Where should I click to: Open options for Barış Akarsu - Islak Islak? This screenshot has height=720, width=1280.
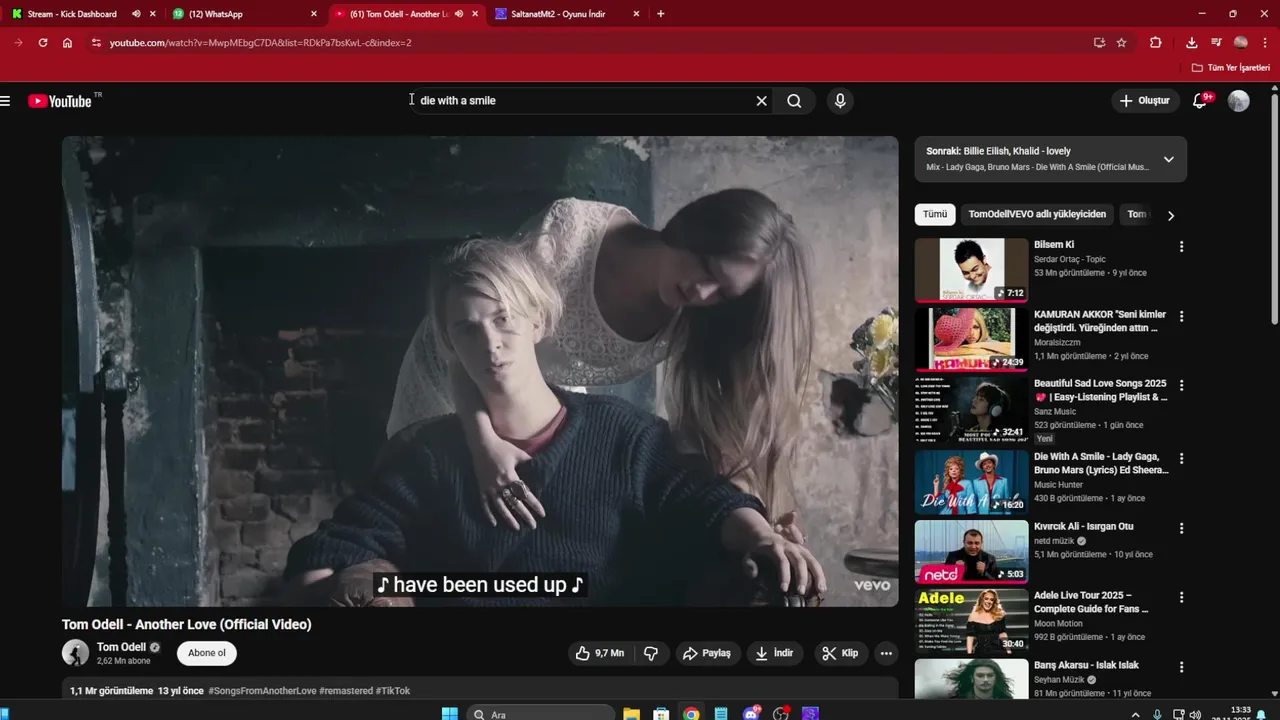(1181, 667)
